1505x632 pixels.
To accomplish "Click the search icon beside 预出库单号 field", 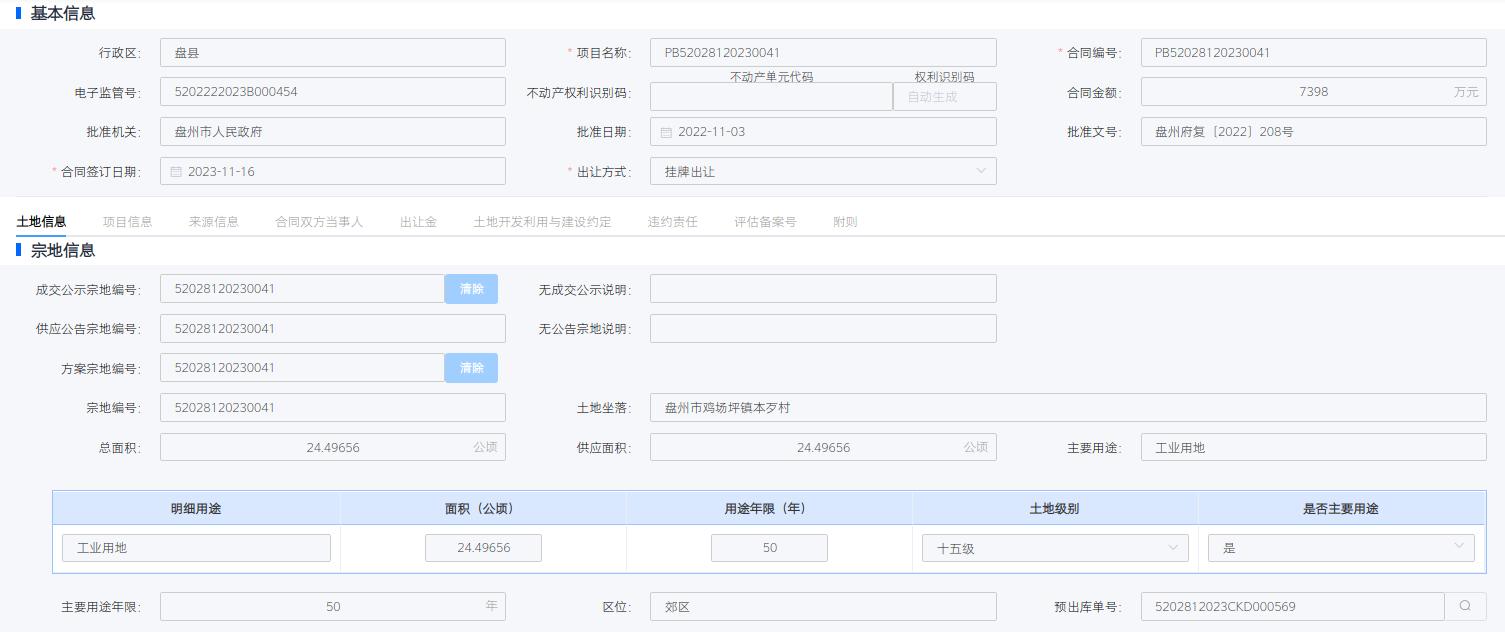I will [x=1465, y=606].
